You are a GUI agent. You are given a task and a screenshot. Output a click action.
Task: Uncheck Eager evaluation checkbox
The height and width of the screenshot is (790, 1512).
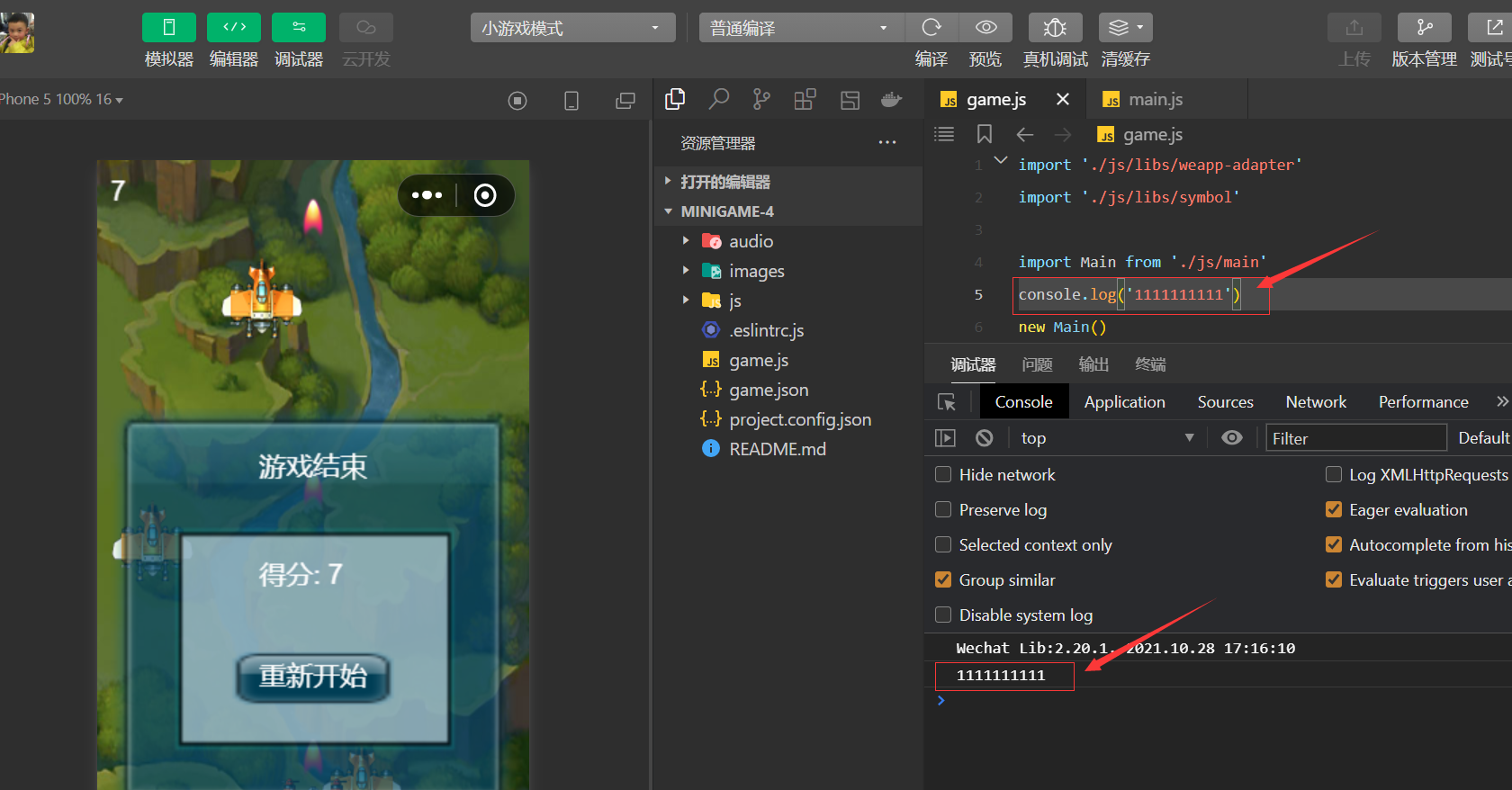click(x=1334, y=509)
